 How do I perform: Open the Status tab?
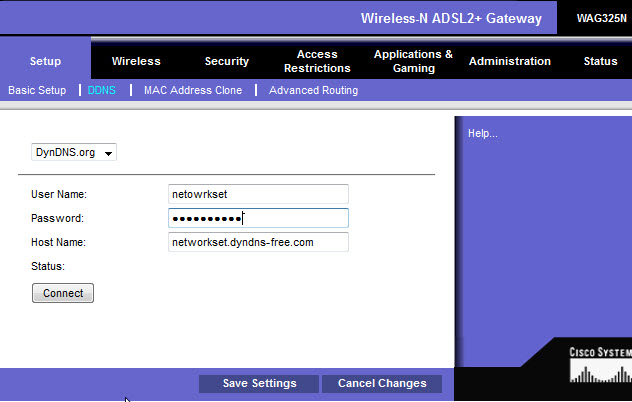601,61
